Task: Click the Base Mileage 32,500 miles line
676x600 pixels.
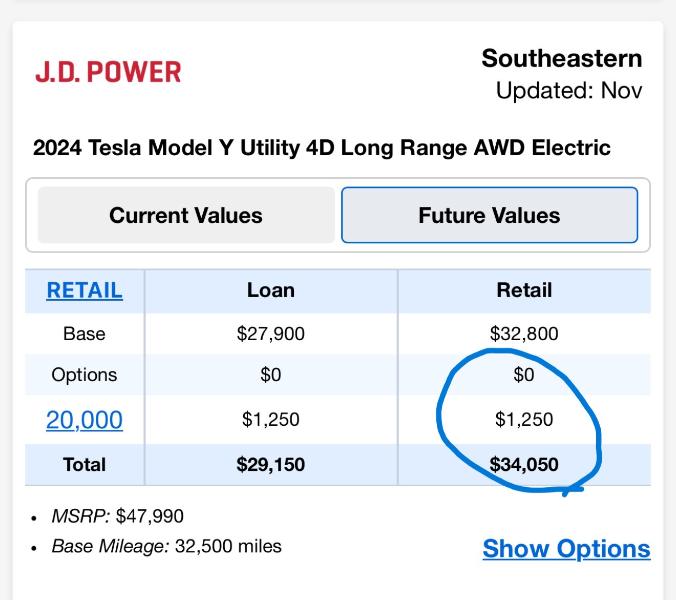Action: [x=166, y=546]
